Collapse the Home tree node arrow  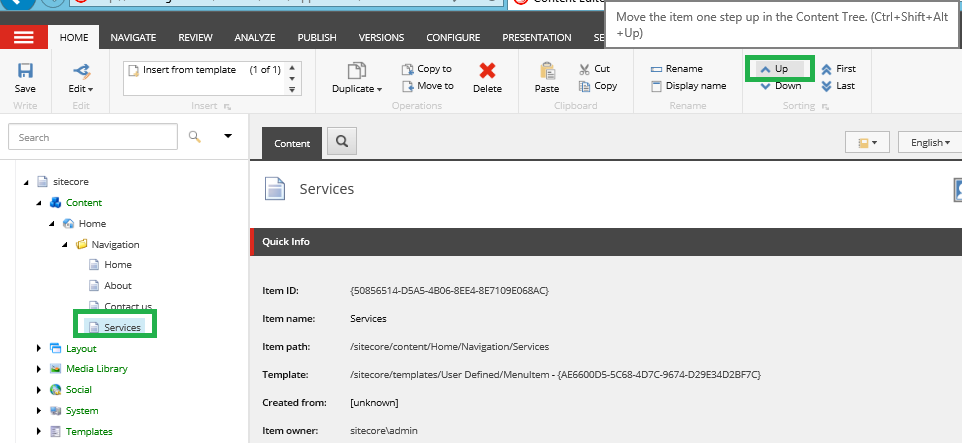tap(52, 224)
